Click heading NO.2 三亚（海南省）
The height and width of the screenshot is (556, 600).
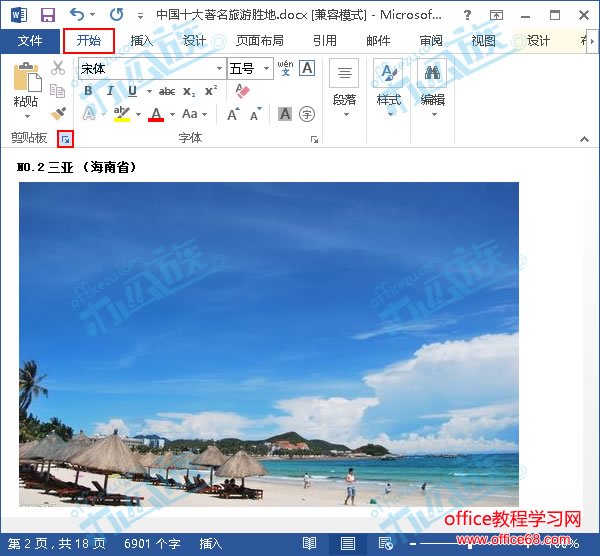77,167
